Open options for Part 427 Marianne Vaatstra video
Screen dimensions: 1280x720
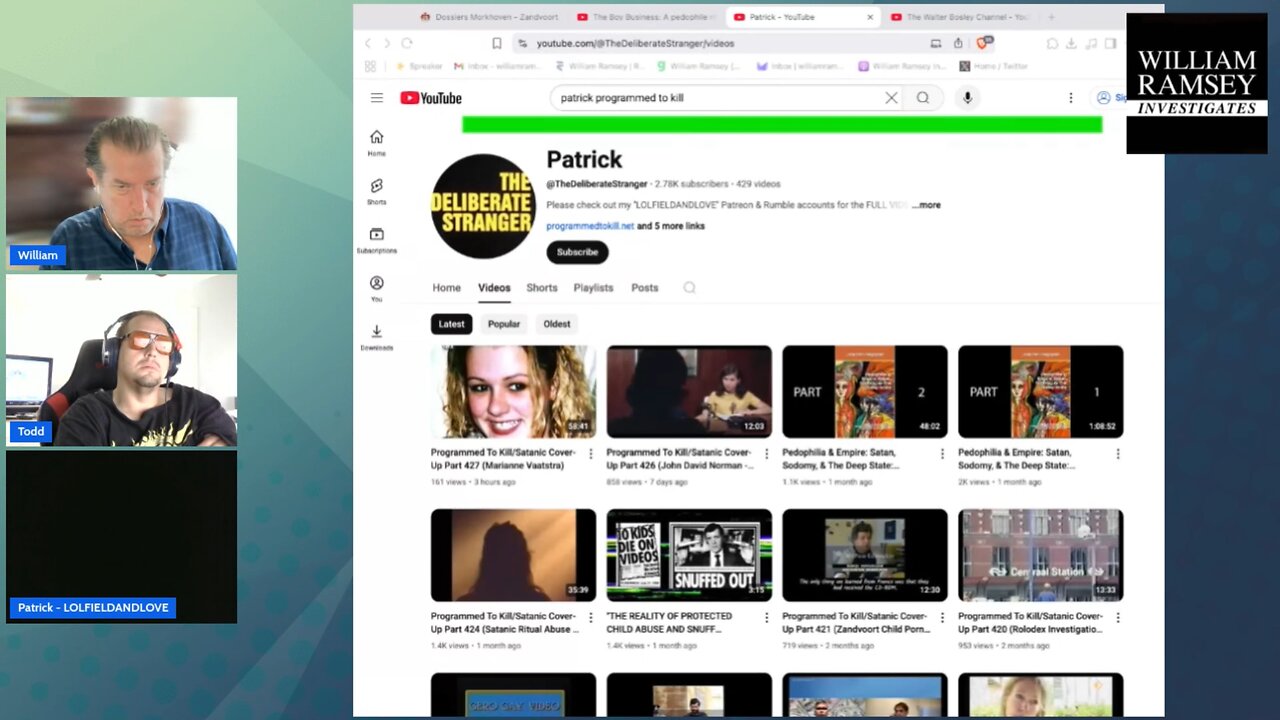click(590, 453)
